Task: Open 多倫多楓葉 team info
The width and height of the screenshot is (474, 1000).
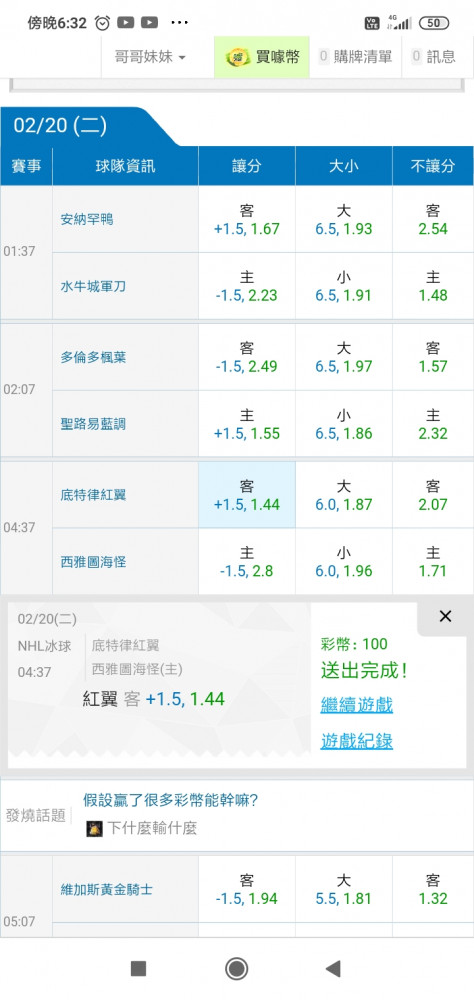Action: pyautogui.click(x=93, y=357)
